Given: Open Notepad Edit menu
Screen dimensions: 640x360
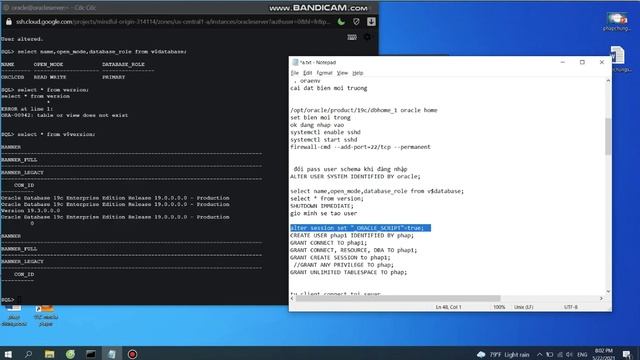Looking at the screenshot, I should click(x=307, y=73).
